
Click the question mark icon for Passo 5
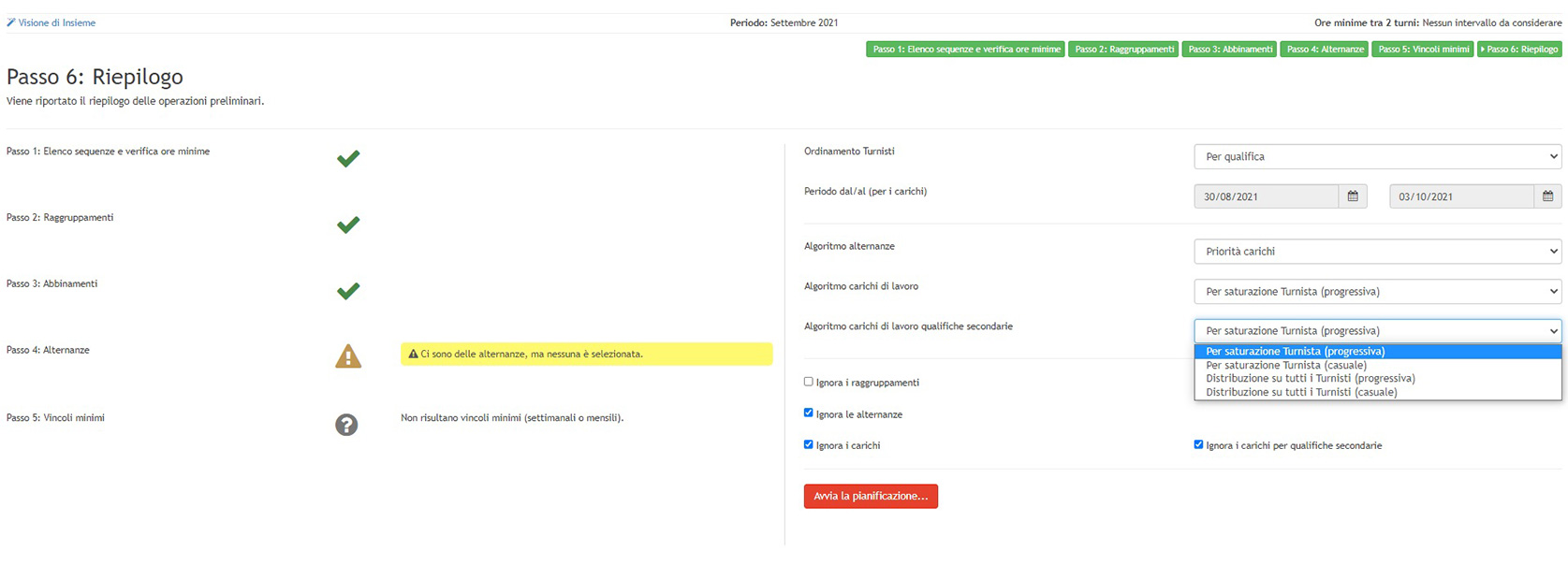coord(346,425)
